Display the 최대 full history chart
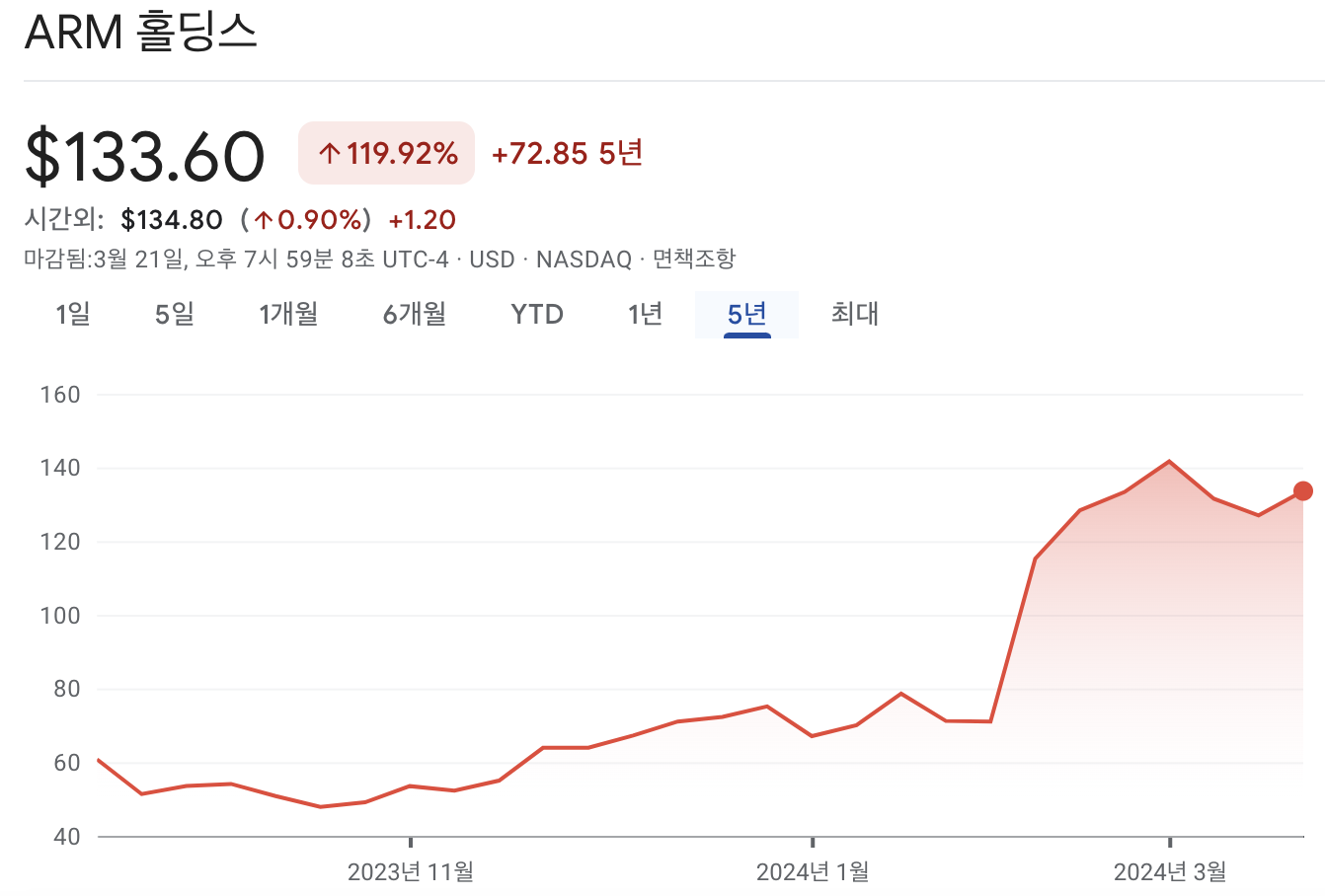1325x896 pixels. (x=852, y=313)
